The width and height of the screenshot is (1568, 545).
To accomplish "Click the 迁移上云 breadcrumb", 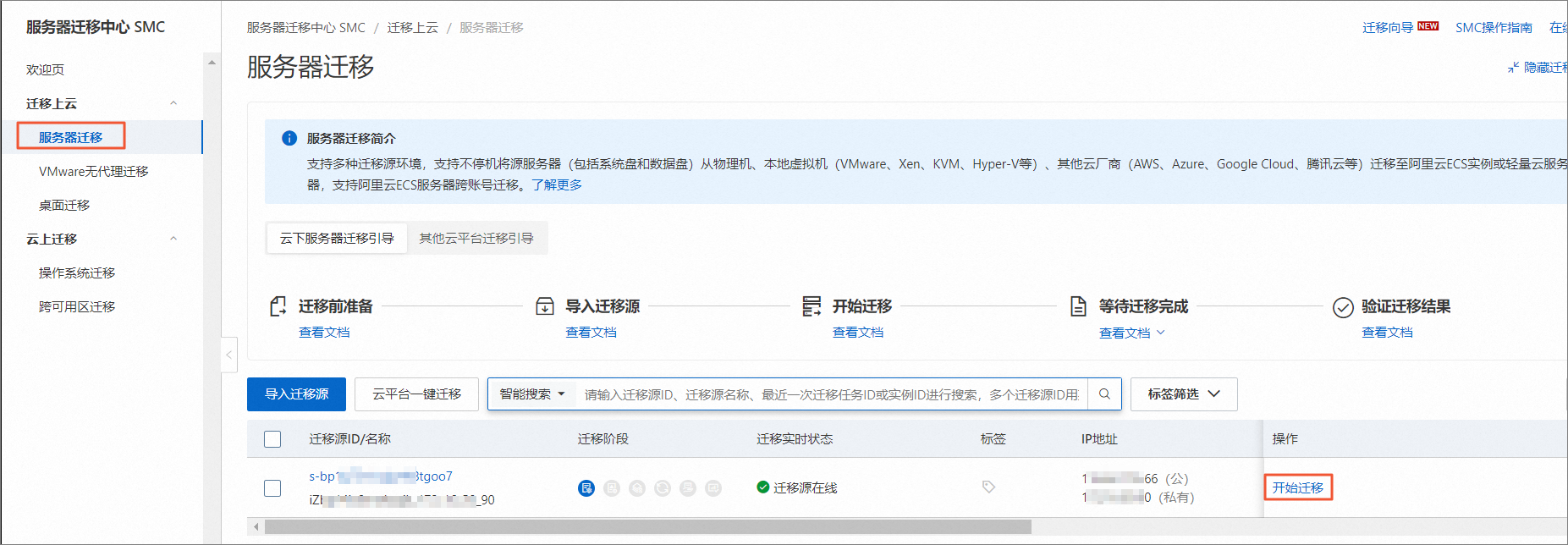I will click(x=412, y=28).
